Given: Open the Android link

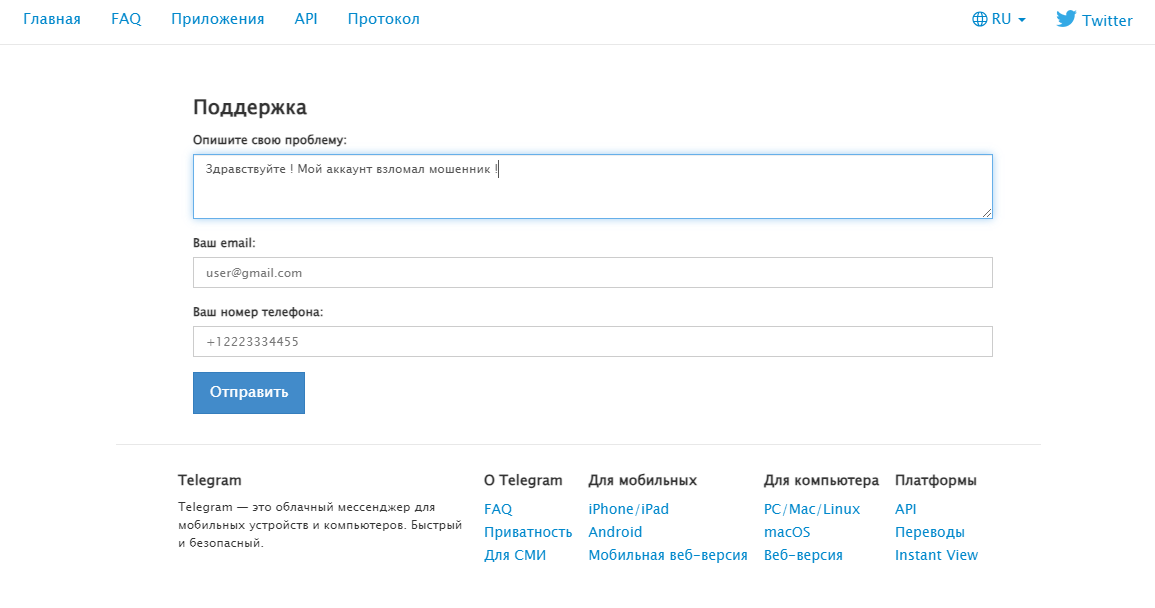Looking at the screenshot, I should [x=614, y=532].
